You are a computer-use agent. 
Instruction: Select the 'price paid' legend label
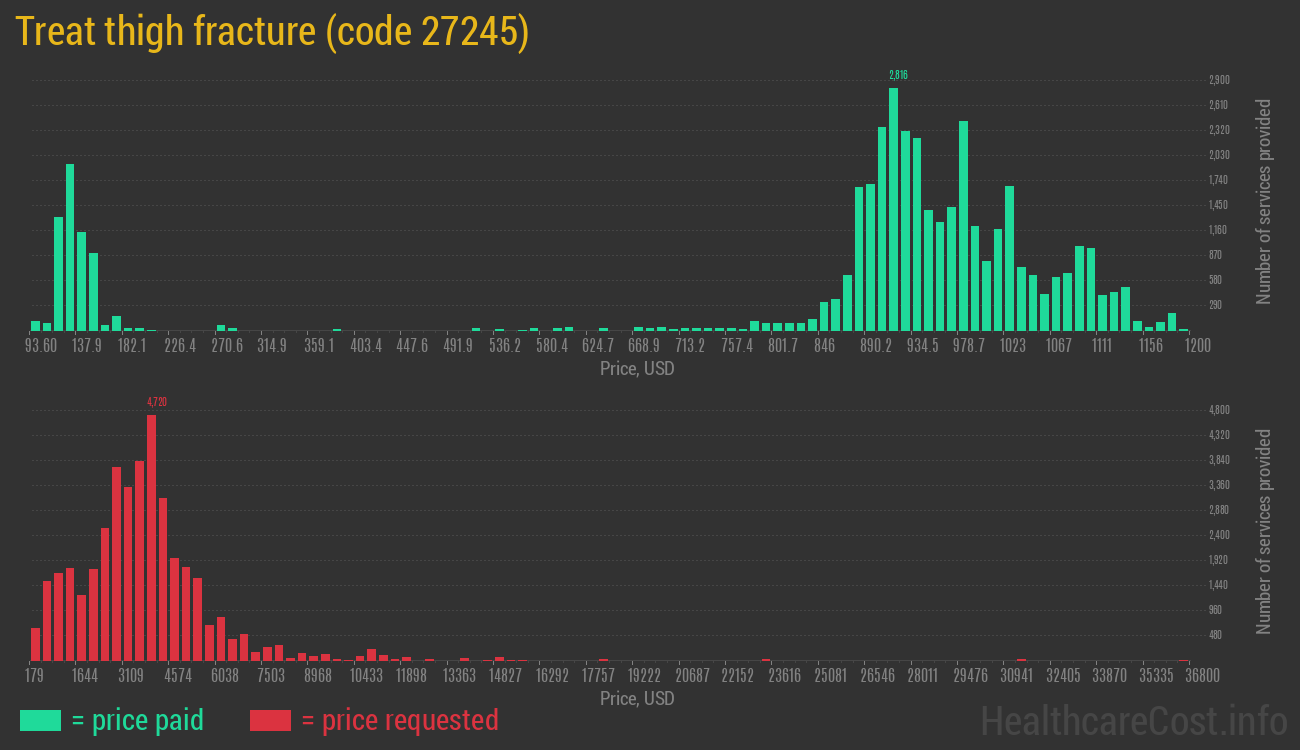click(138, 720)
